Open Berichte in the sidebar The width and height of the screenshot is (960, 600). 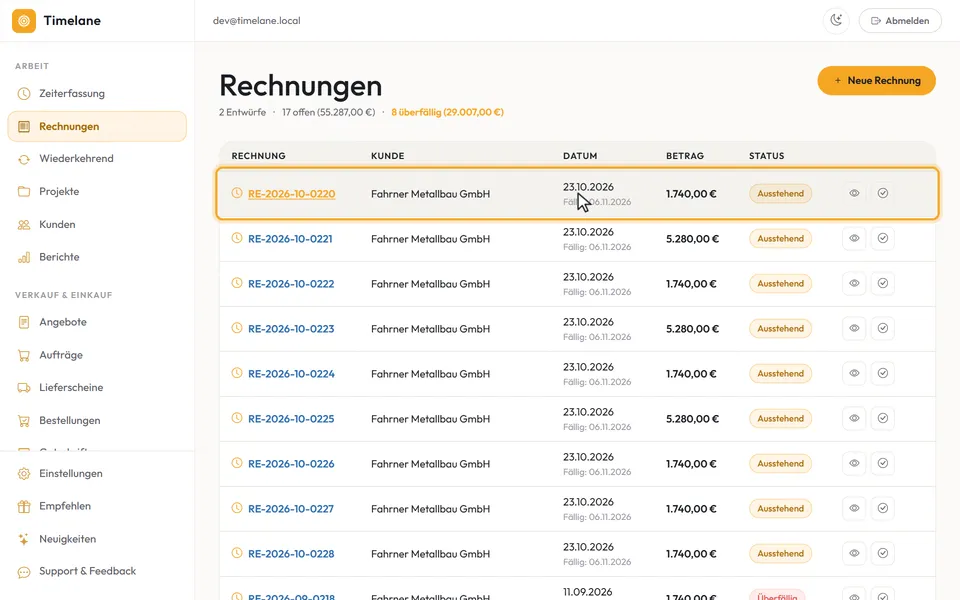97,257
